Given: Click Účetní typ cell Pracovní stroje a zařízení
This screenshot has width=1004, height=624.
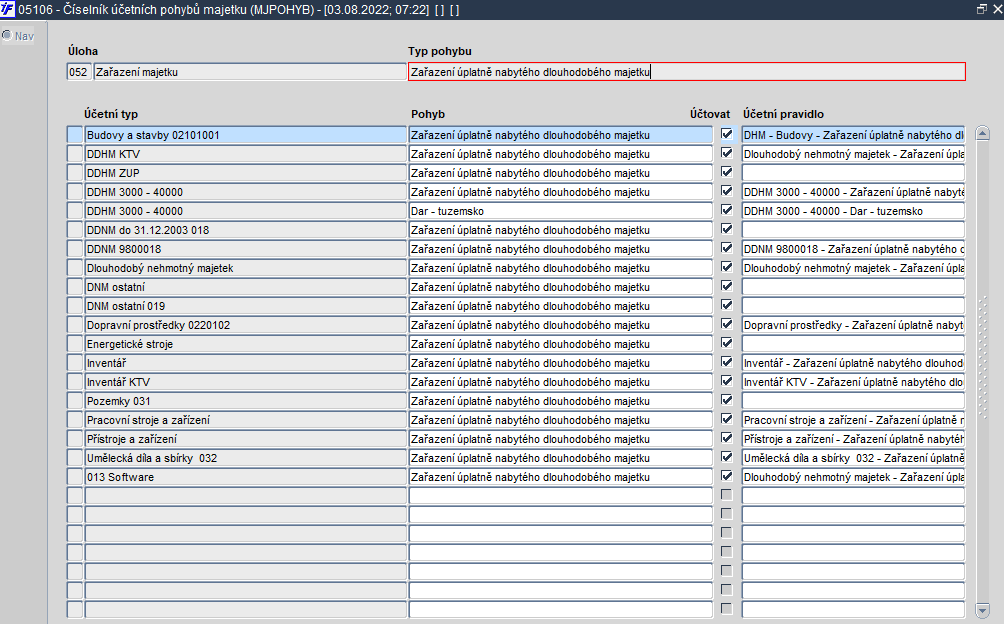Looking at the screenshot, I should tap(246, 420).
